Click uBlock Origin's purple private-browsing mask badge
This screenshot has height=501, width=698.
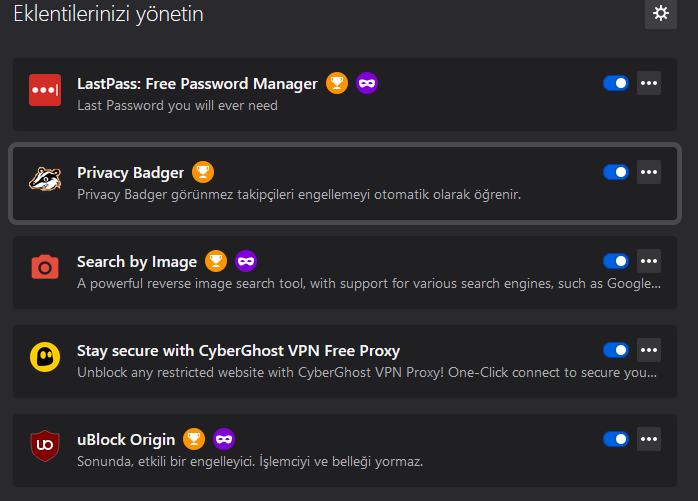pos(224,439)
